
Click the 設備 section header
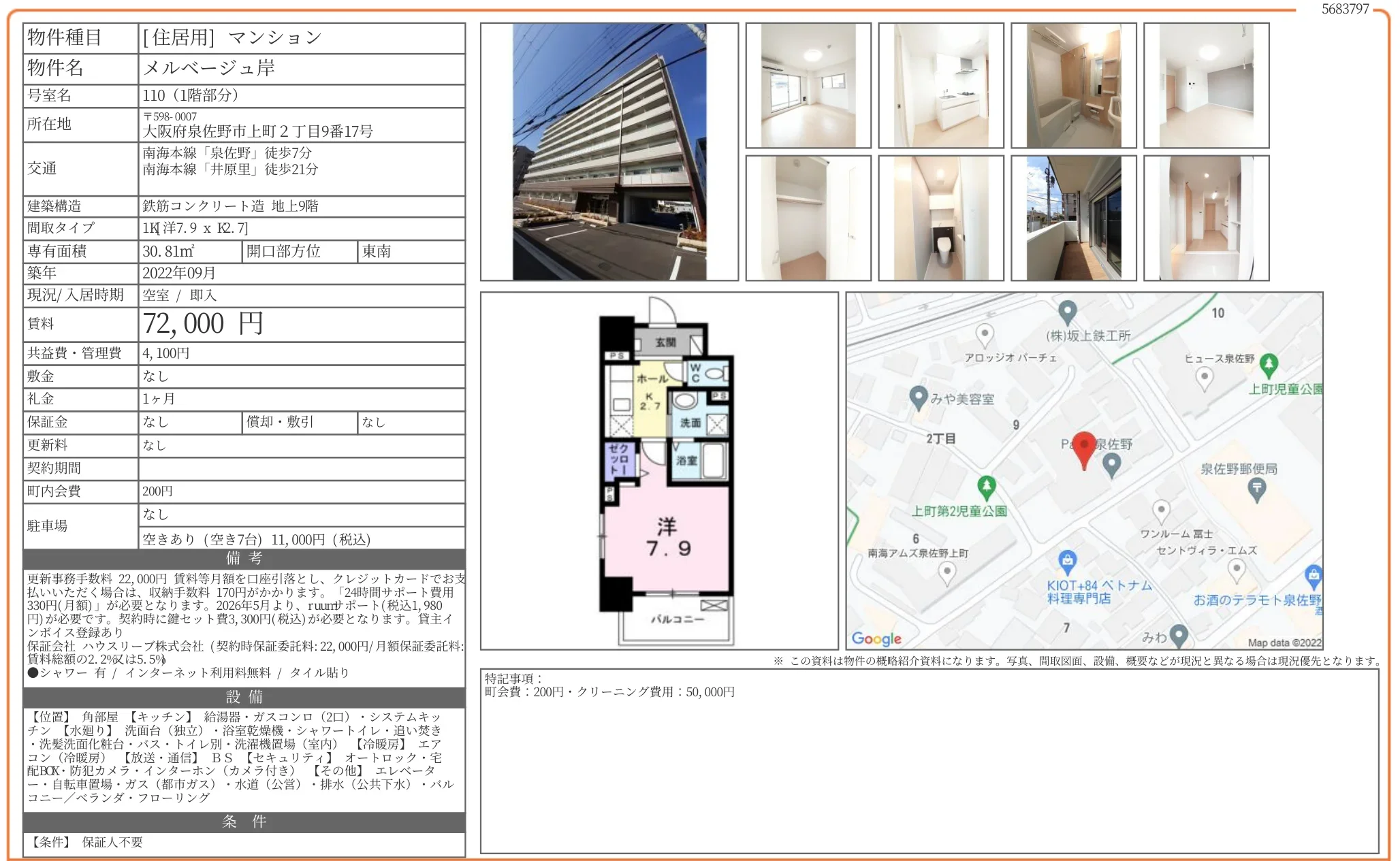[x=244, y=697]
